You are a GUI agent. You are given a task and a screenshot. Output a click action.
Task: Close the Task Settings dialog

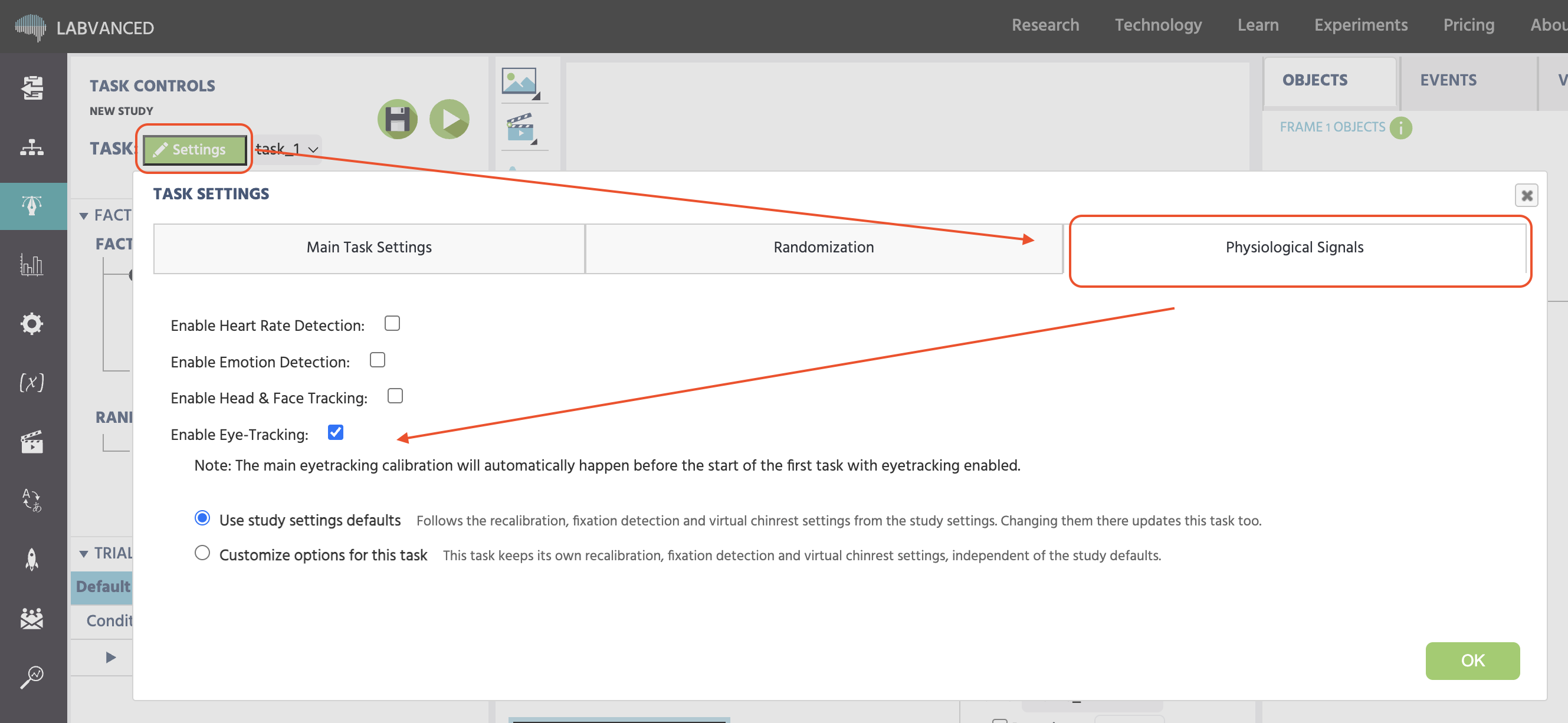tap(1527, 195)
